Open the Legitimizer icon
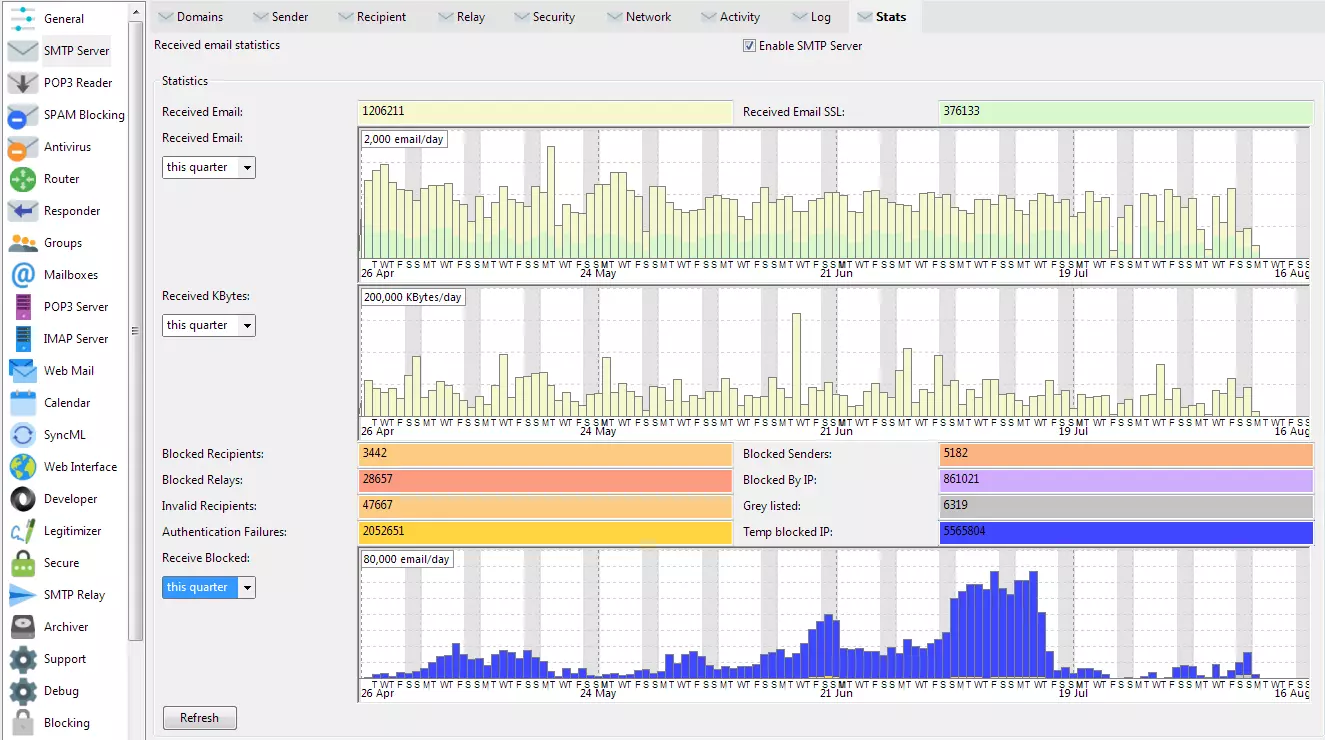 [x=22, y=531]
